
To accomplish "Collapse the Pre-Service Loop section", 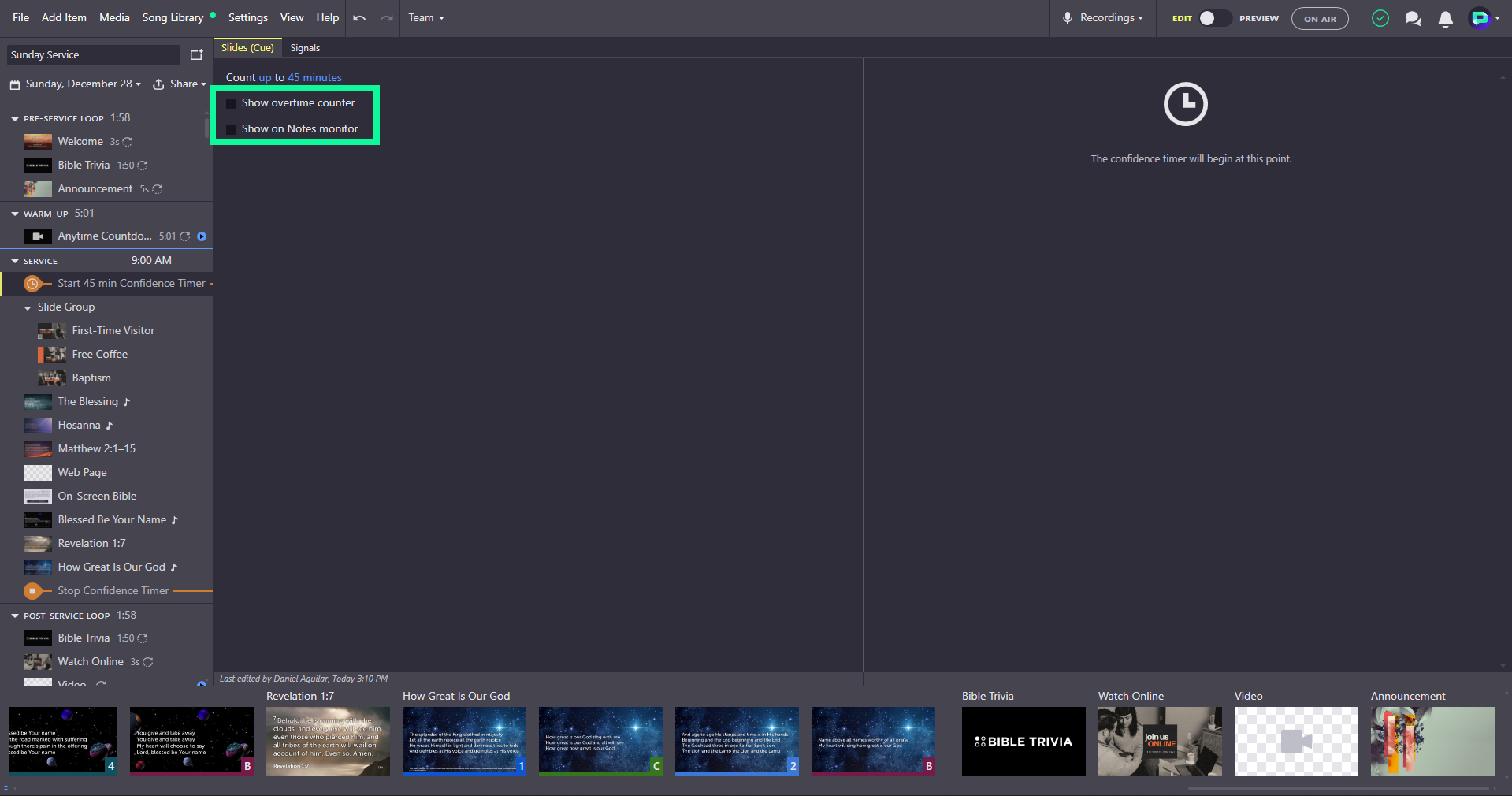I will tap(15, 119).
